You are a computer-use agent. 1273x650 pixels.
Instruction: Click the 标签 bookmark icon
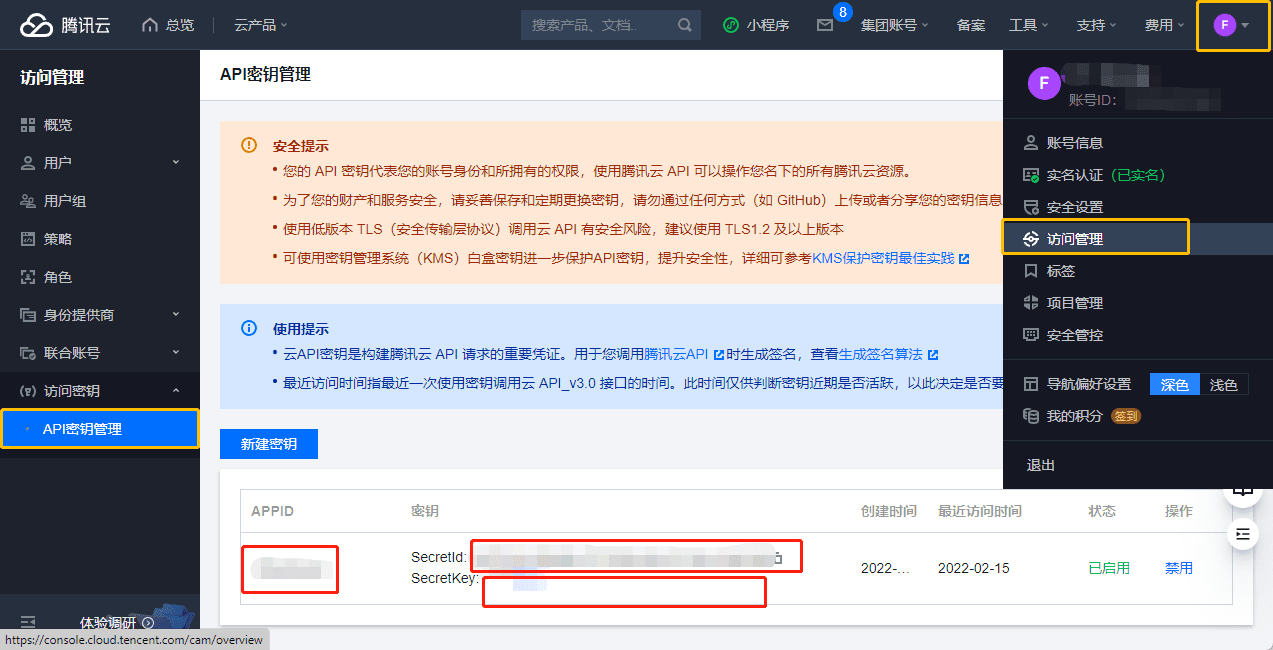[x=1031, y=271]
